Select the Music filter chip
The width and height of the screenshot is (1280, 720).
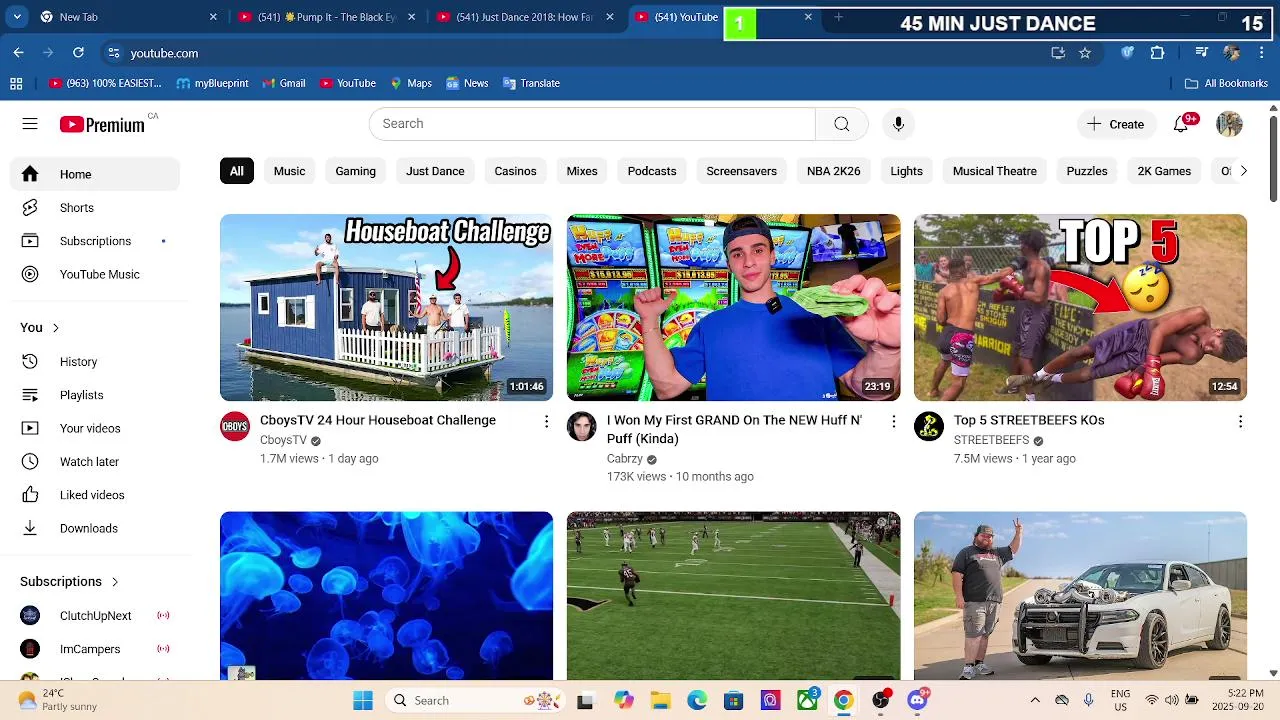click(x=289, y=171)
